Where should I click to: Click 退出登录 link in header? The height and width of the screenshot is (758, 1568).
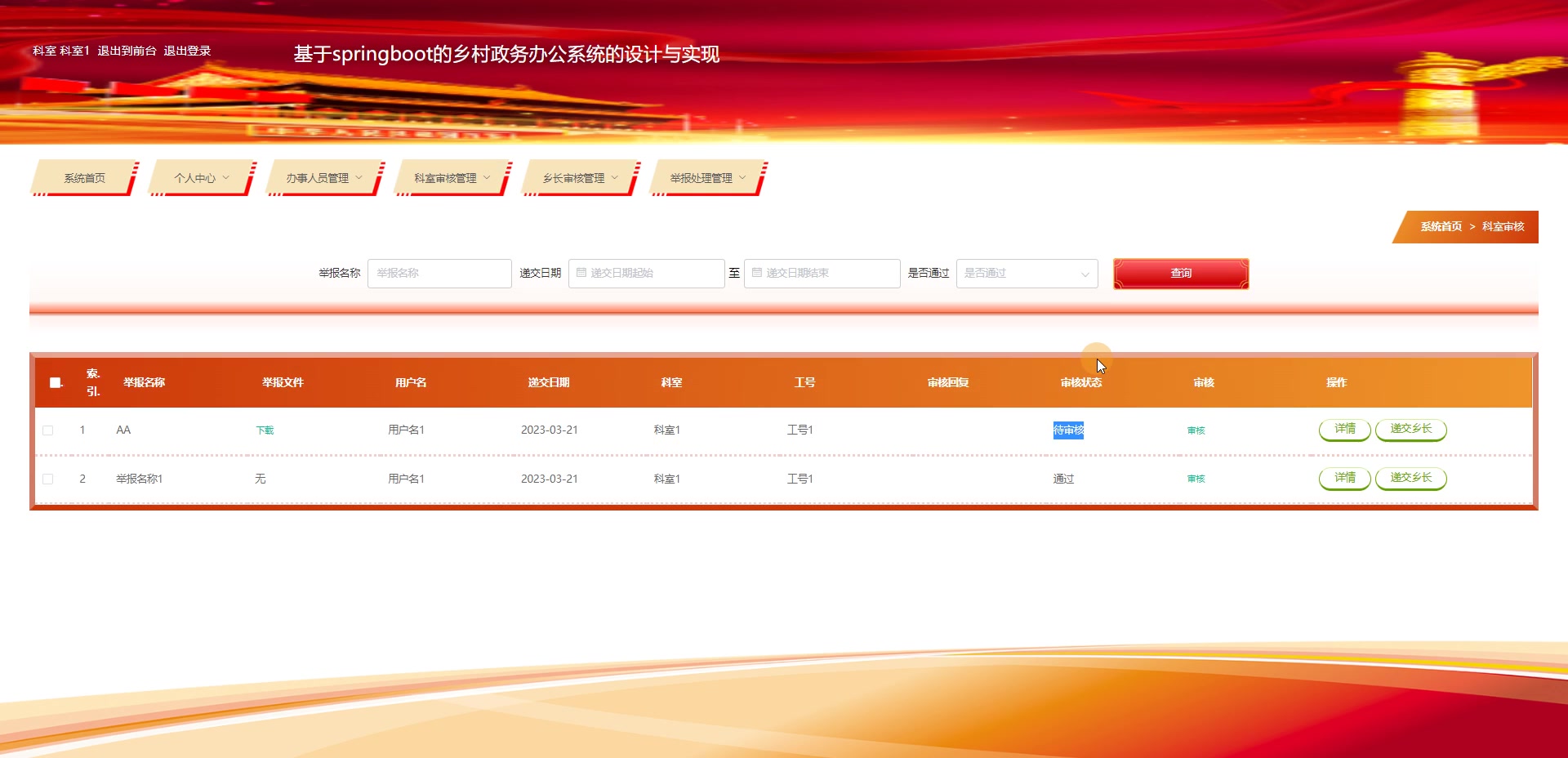(x=187, y=51)
